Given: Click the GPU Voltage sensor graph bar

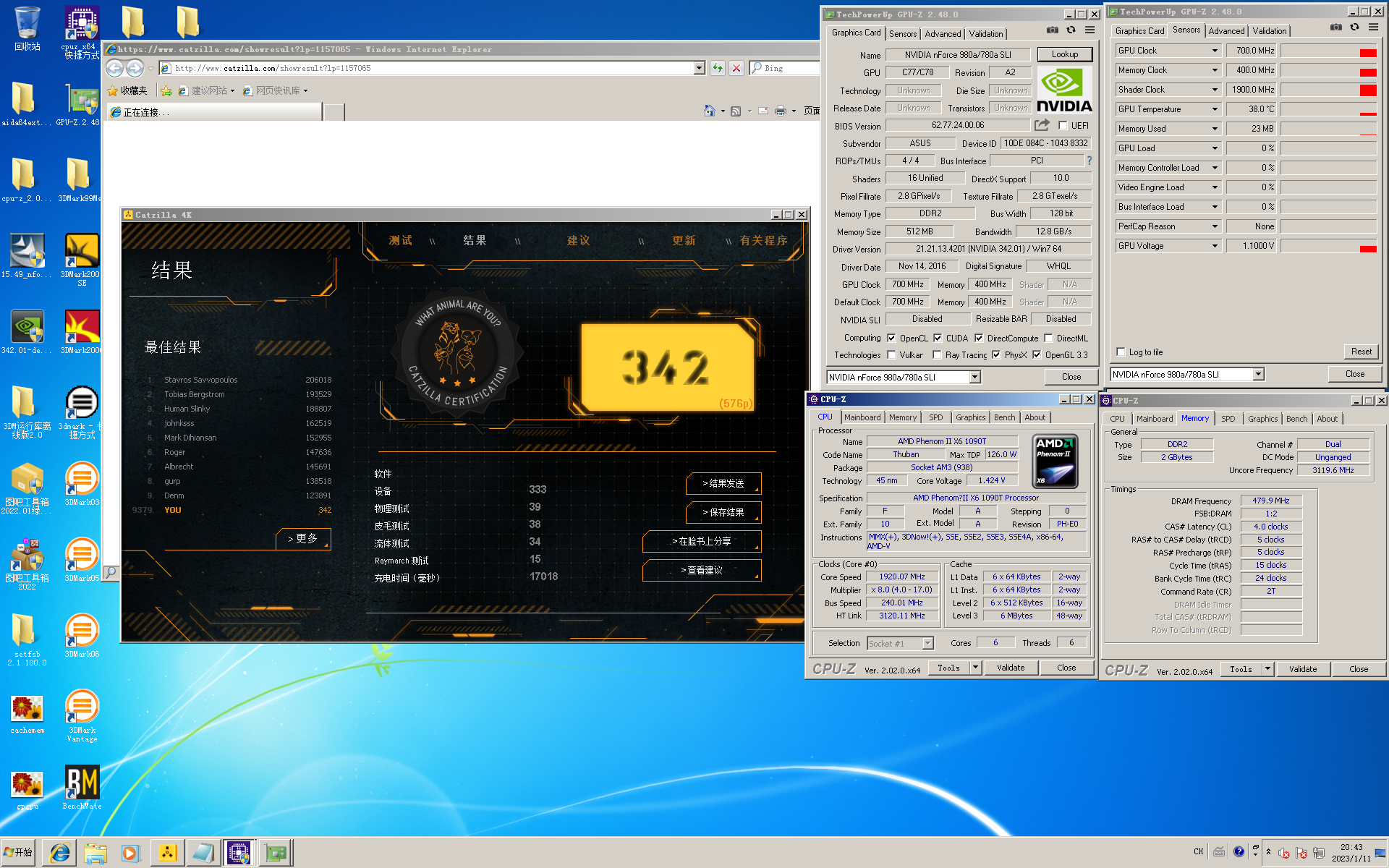Looking at the screenshot, I should (1328, 246).
